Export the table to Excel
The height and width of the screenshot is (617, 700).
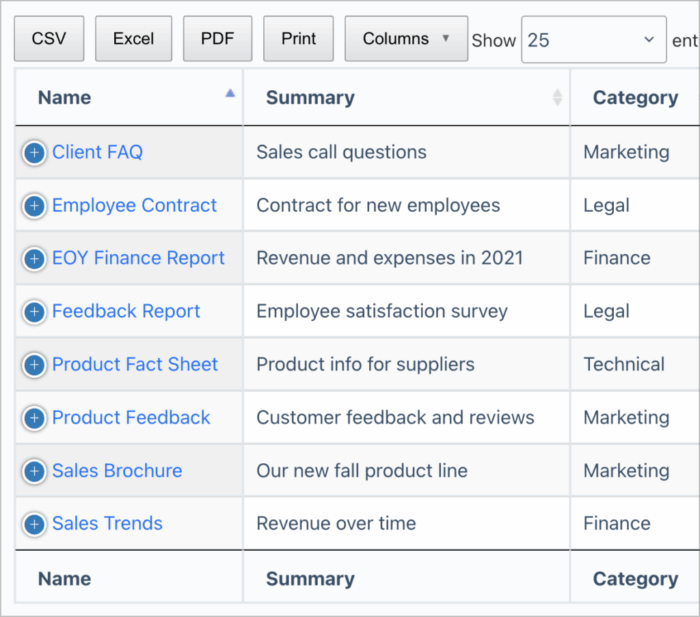[133, 38]
